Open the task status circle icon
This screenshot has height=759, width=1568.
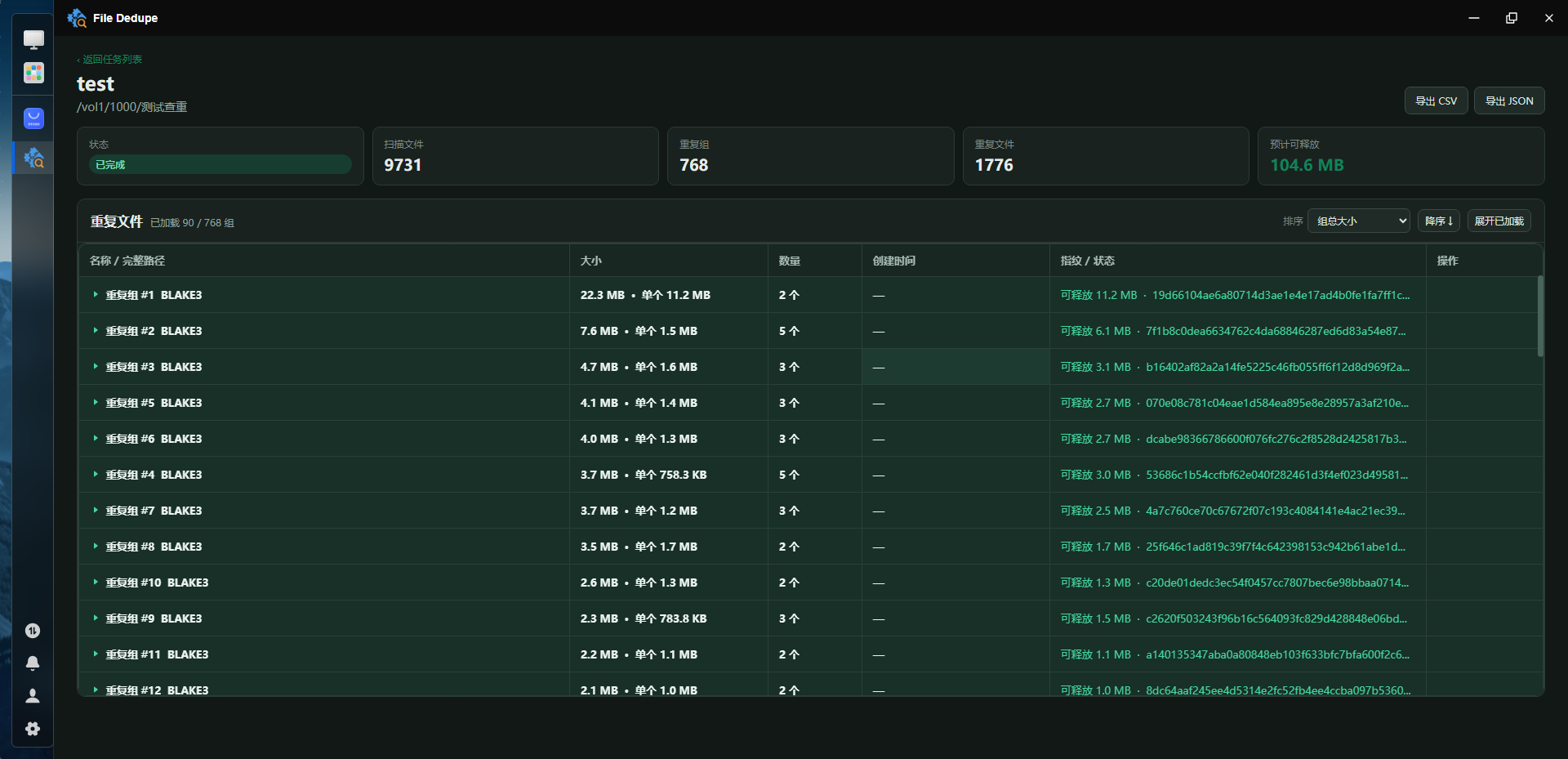pos(33,631)
